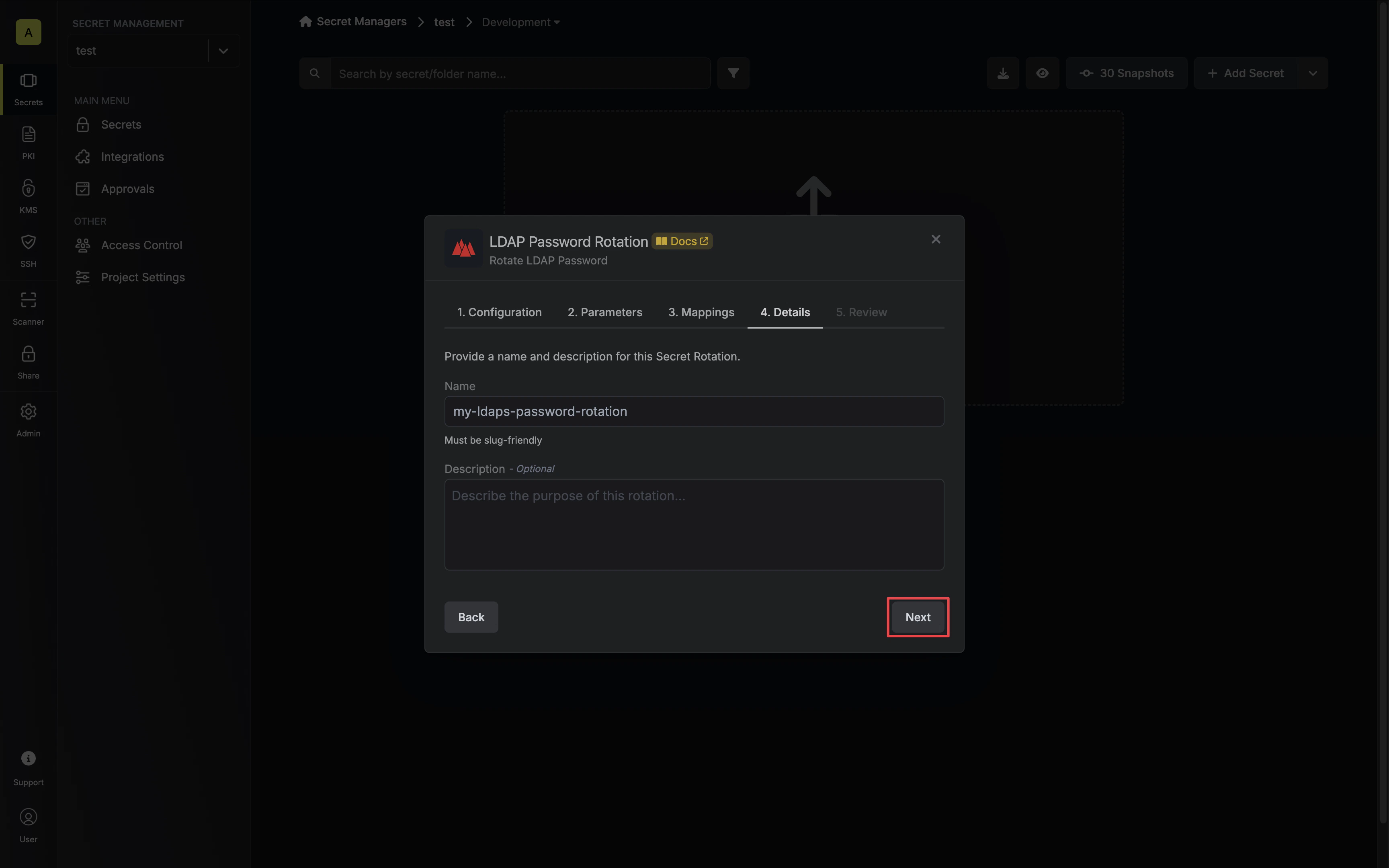Switch to 3. Mappings tab
Image resolution: width=1389 pixels, height=868 pixels.
coord(701,312)
